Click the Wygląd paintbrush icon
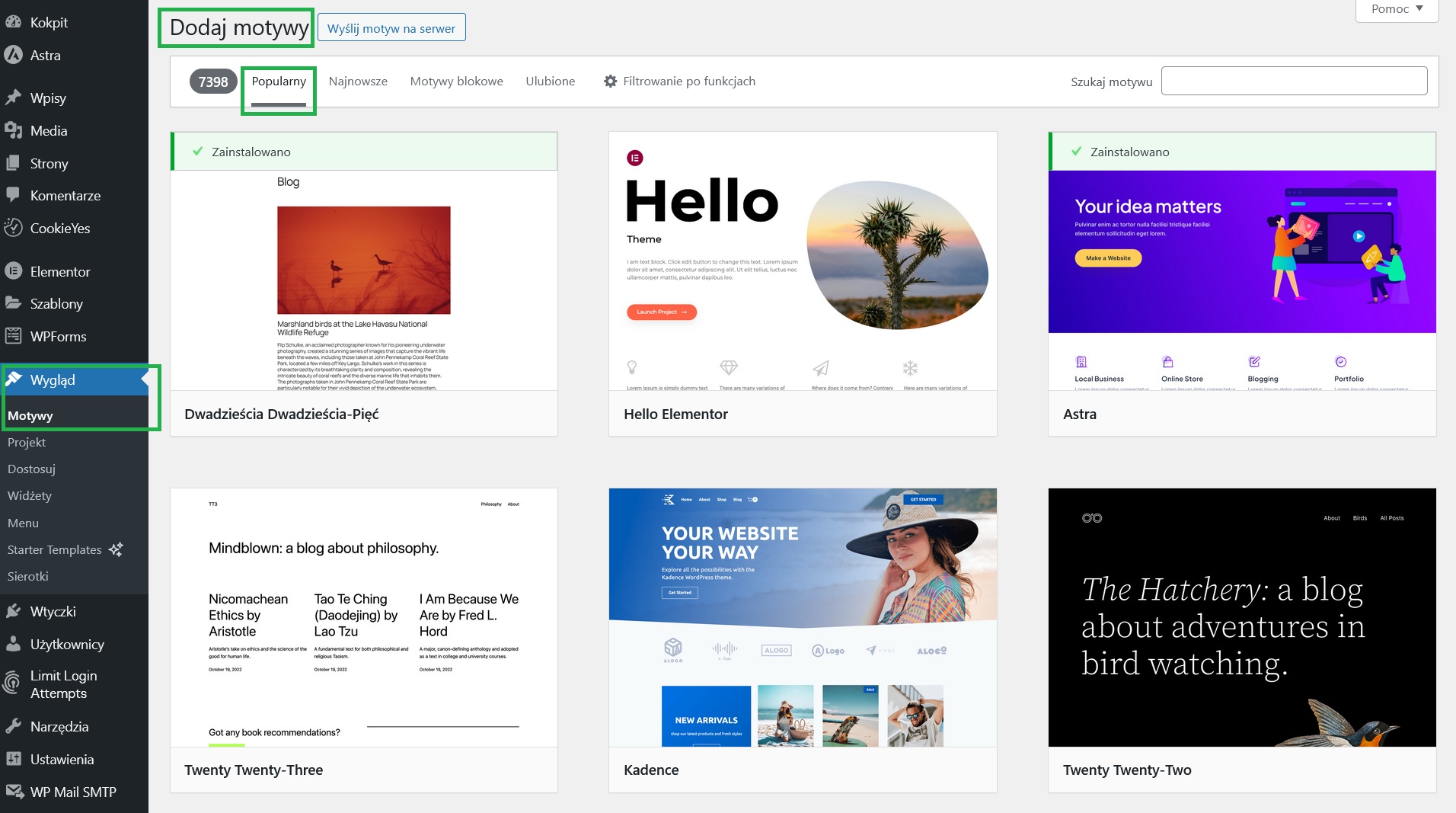The width and height of the screenshot is (1456, 813). pyautogui.click(x=13, y=379)
